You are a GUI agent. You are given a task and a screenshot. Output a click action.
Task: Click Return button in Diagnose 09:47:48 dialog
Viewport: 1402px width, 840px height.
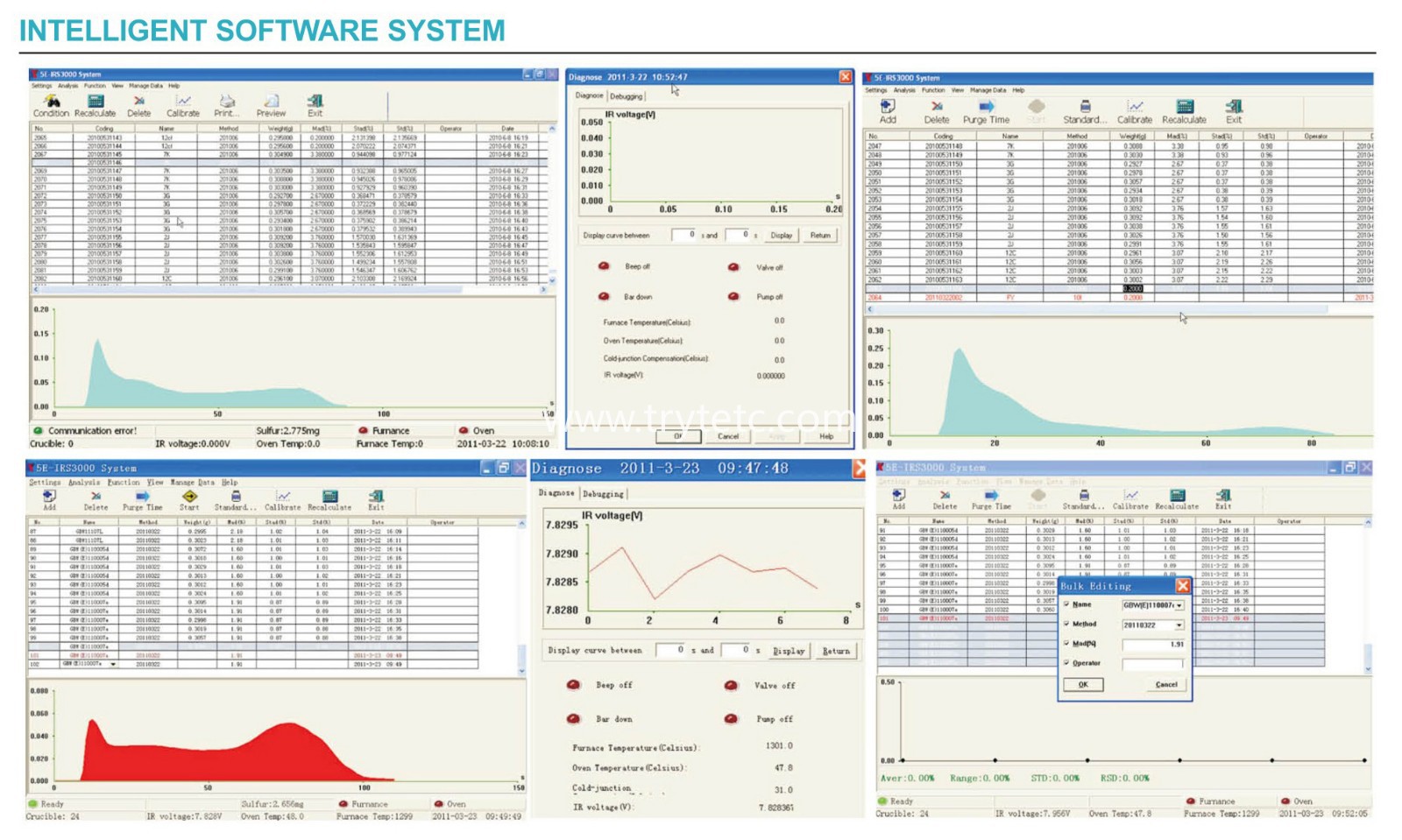point(836,651)
